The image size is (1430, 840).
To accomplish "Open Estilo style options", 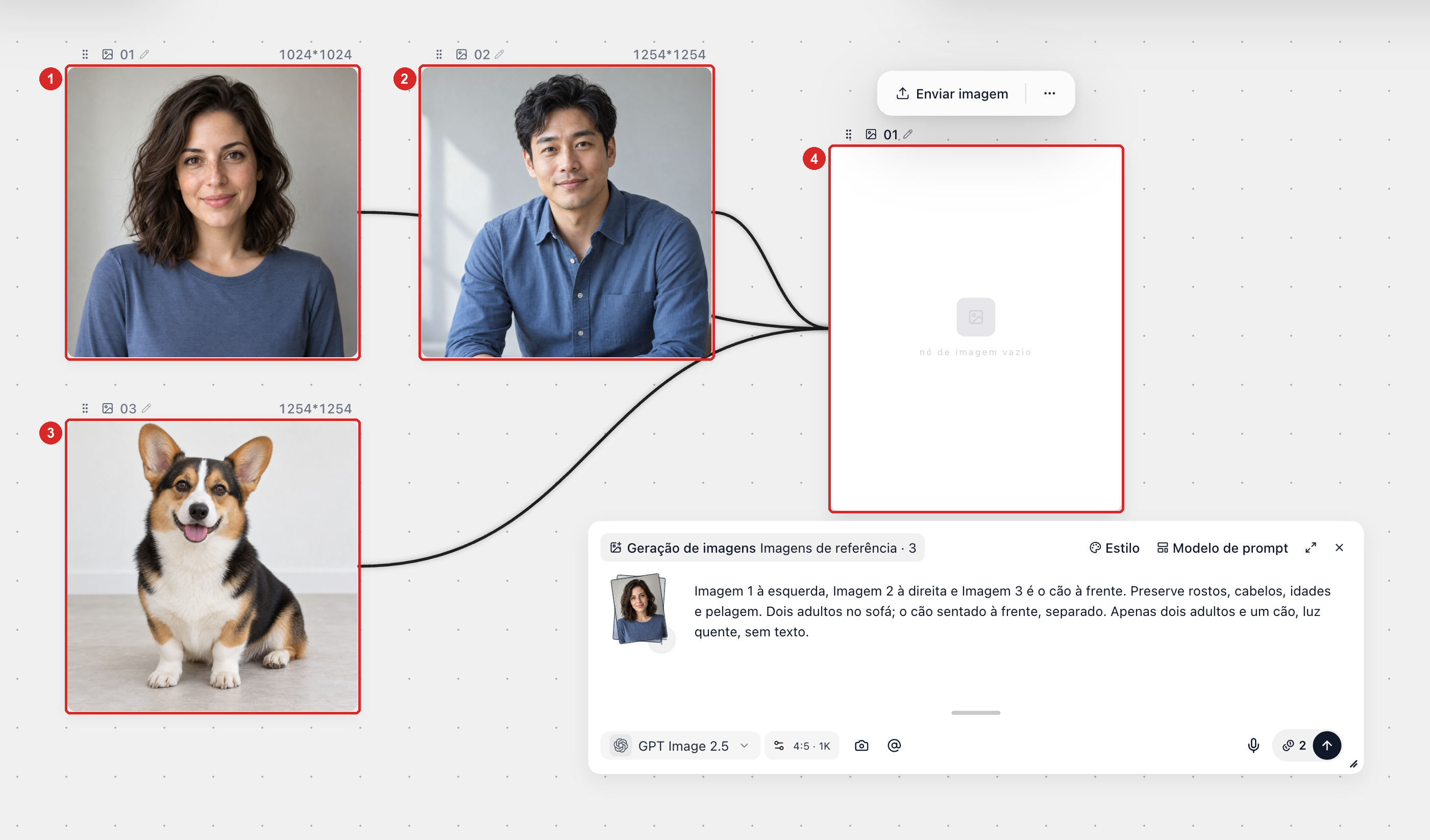I will [1114, 548].
